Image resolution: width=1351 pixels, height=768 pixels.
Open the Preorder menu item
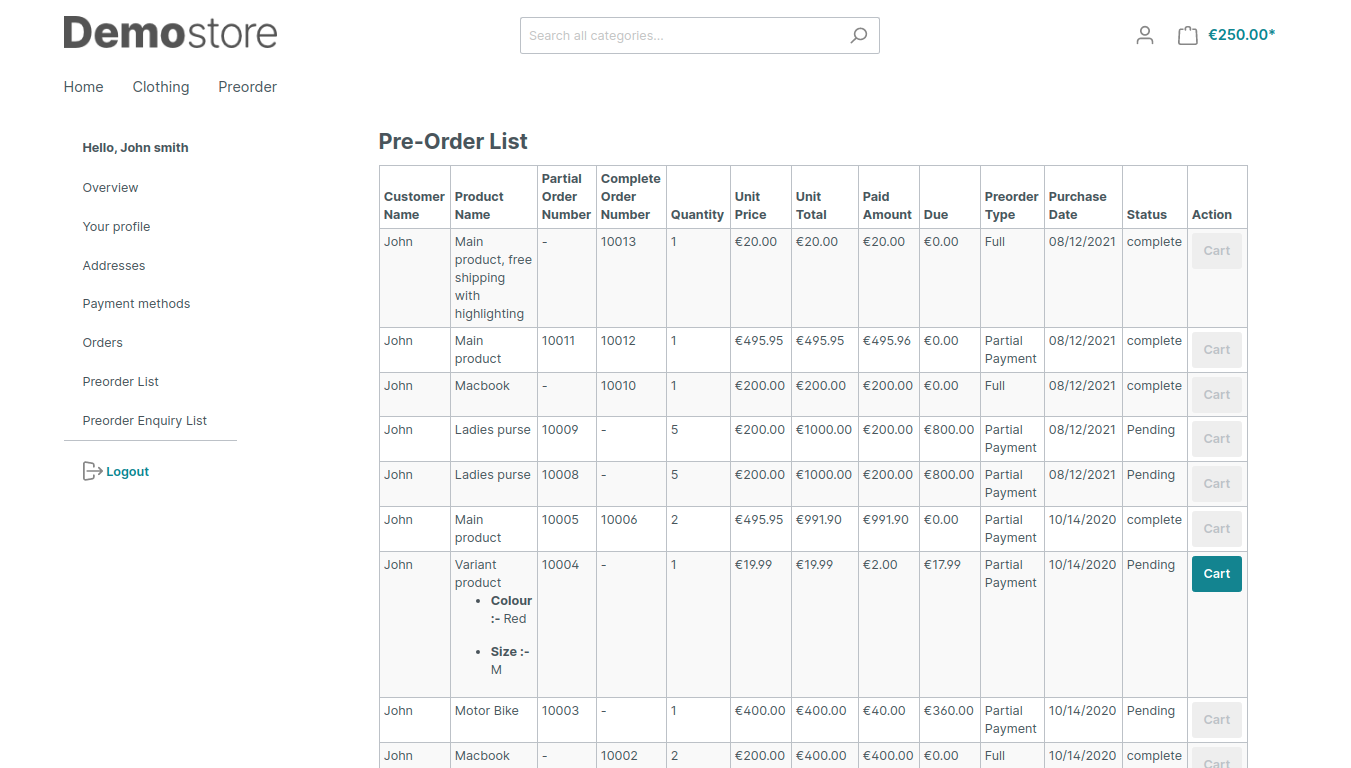(x=248, y=87)
